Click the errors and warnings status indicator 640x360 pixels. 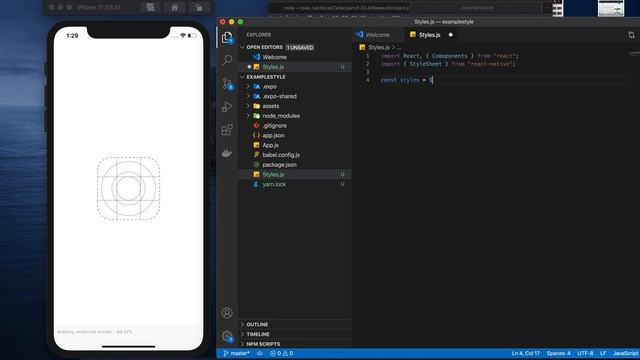[x=282, y=353]
